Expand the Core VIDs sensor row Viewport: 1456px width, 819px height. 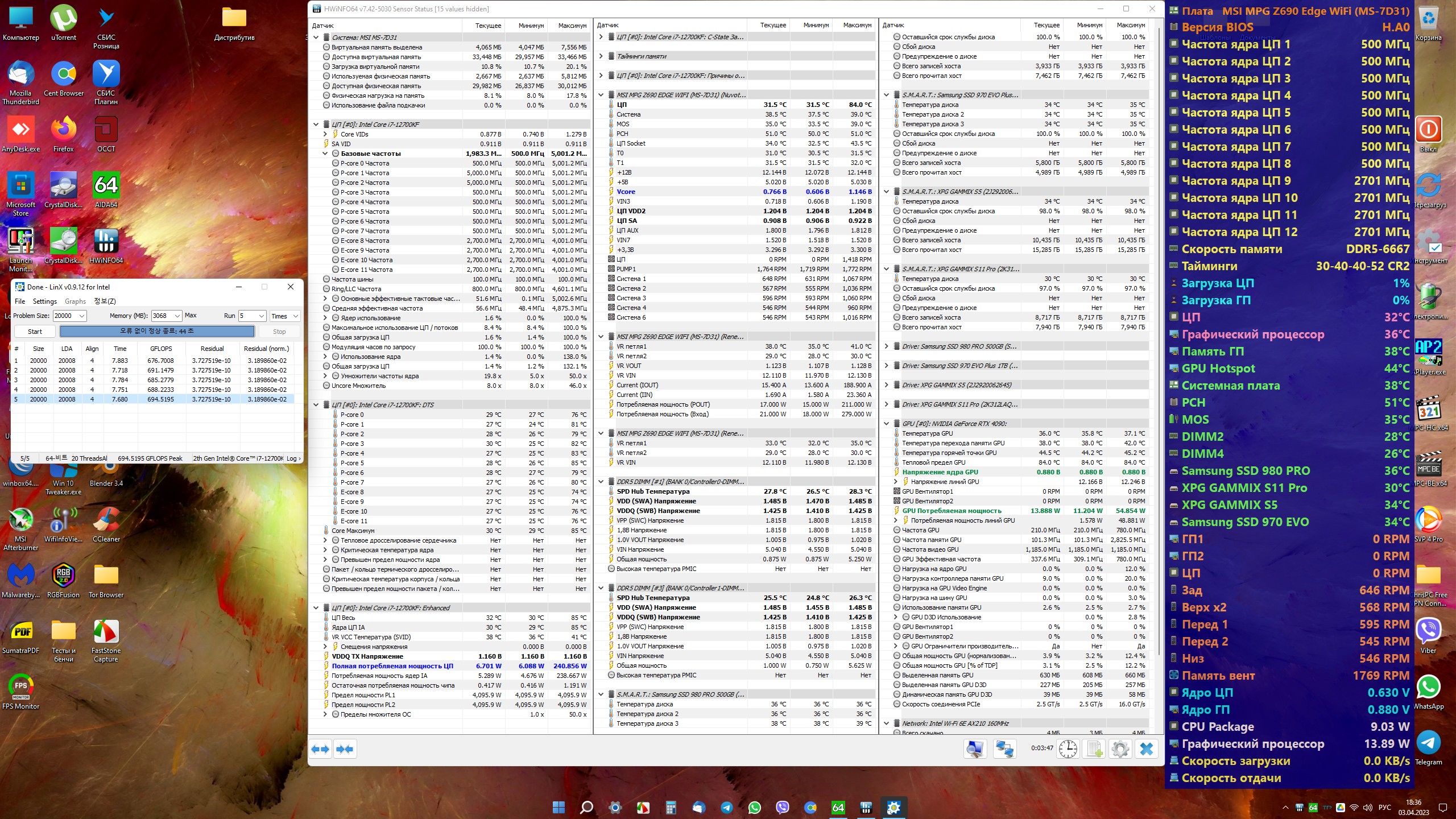pos(325,134)
